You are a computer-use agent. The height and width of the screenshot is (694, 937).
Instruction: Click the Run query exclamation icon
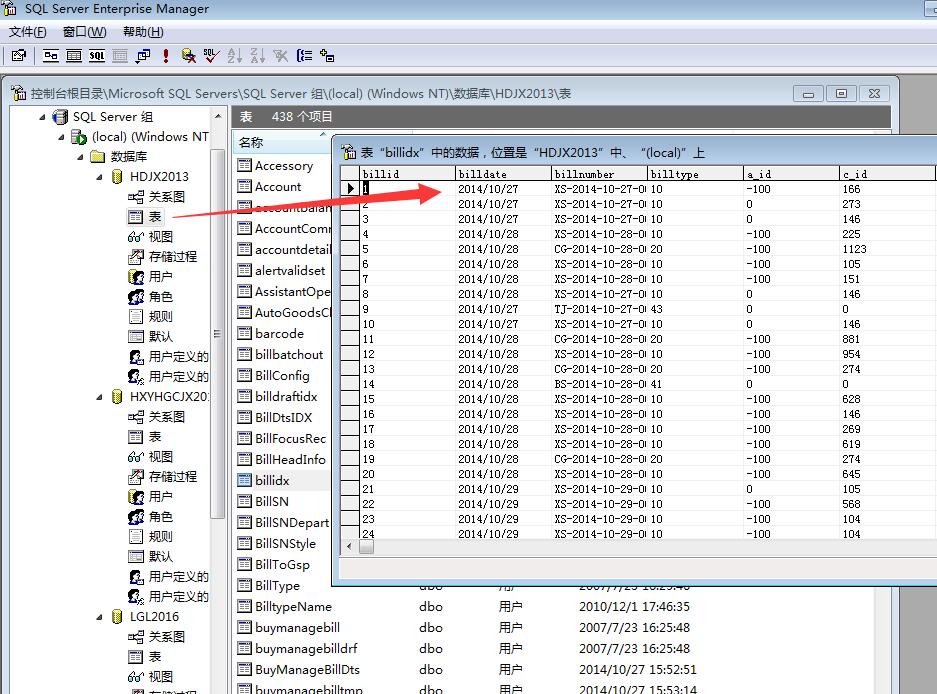[165, 56]
